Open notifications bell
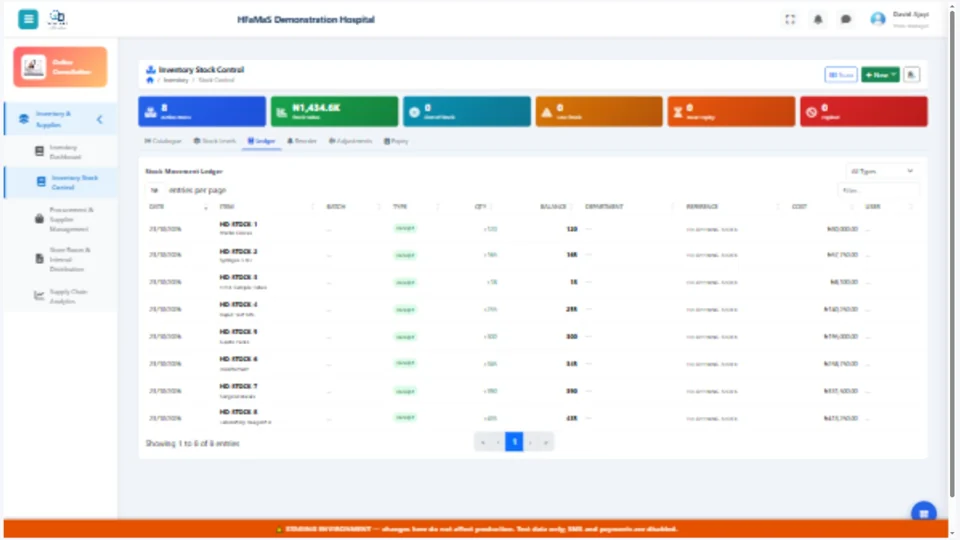Viewport: 960px width, 540px height. [818, 20]
